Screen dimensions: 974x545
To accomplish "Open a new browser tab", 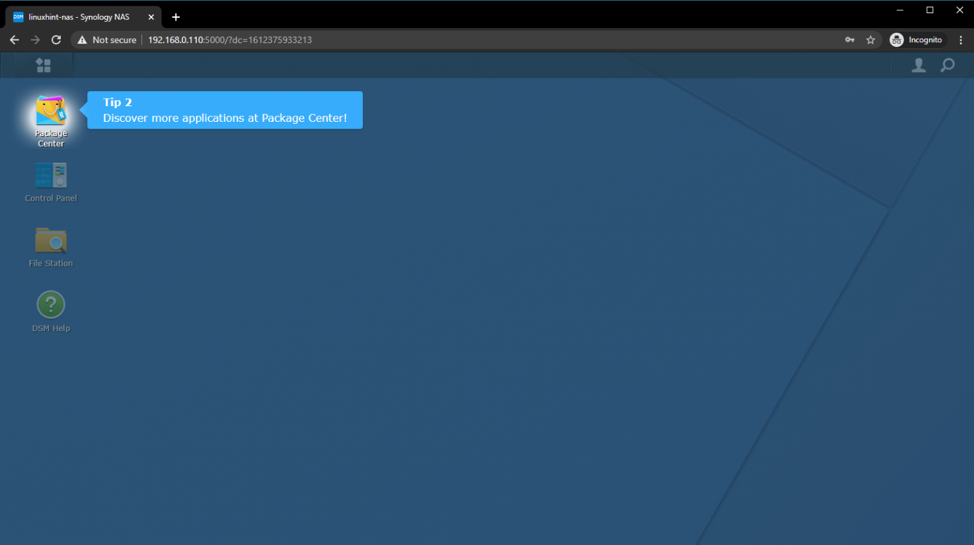I will click(x=176, y=17).
